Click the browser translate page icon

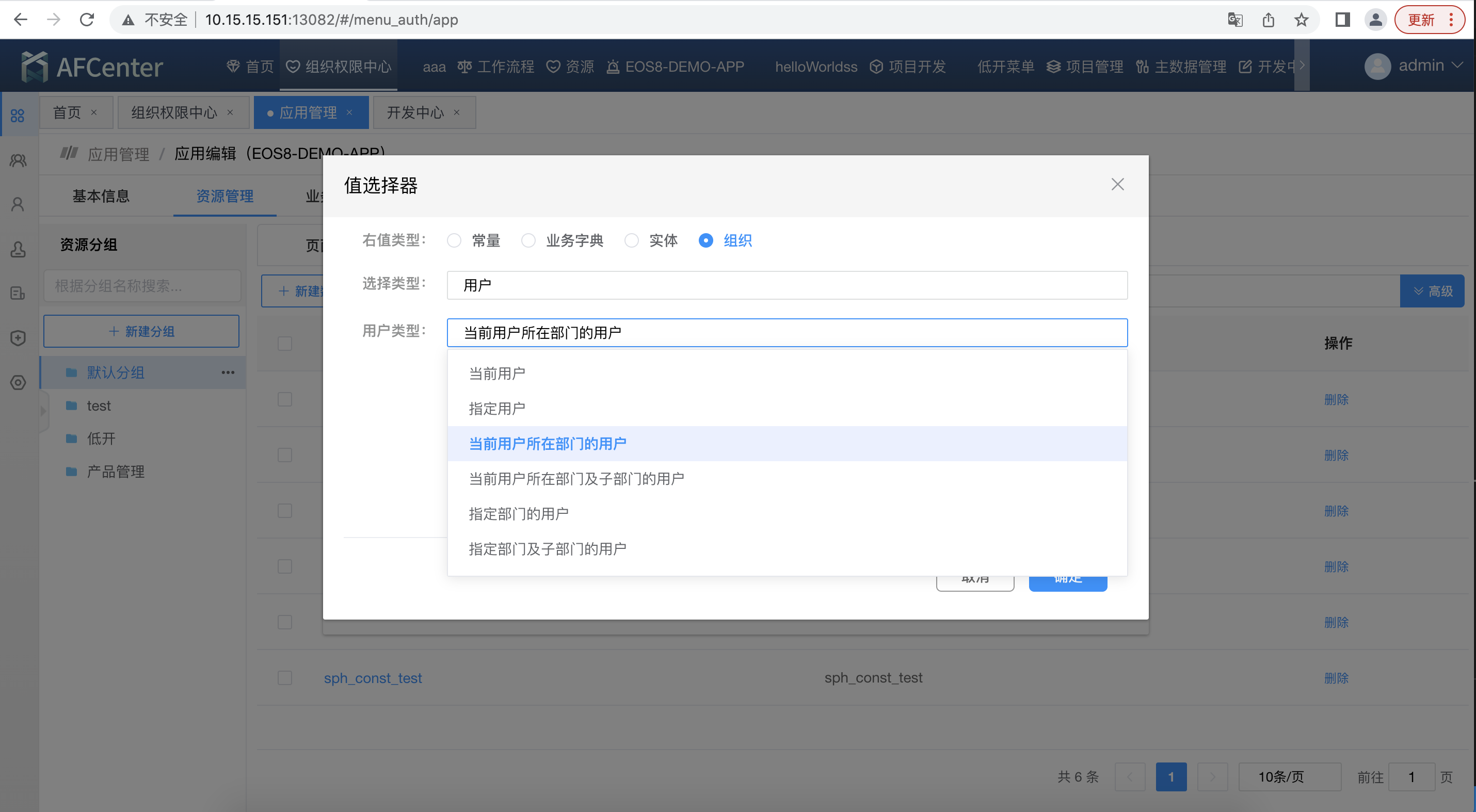click(1235, 20)
